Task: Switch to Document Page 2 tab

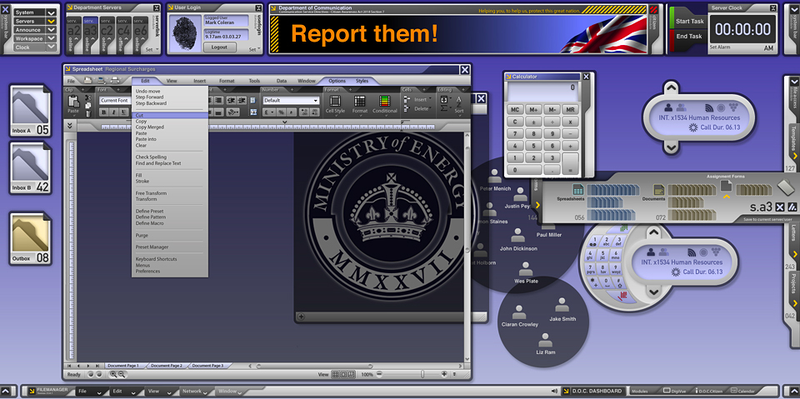Action: 167,366
